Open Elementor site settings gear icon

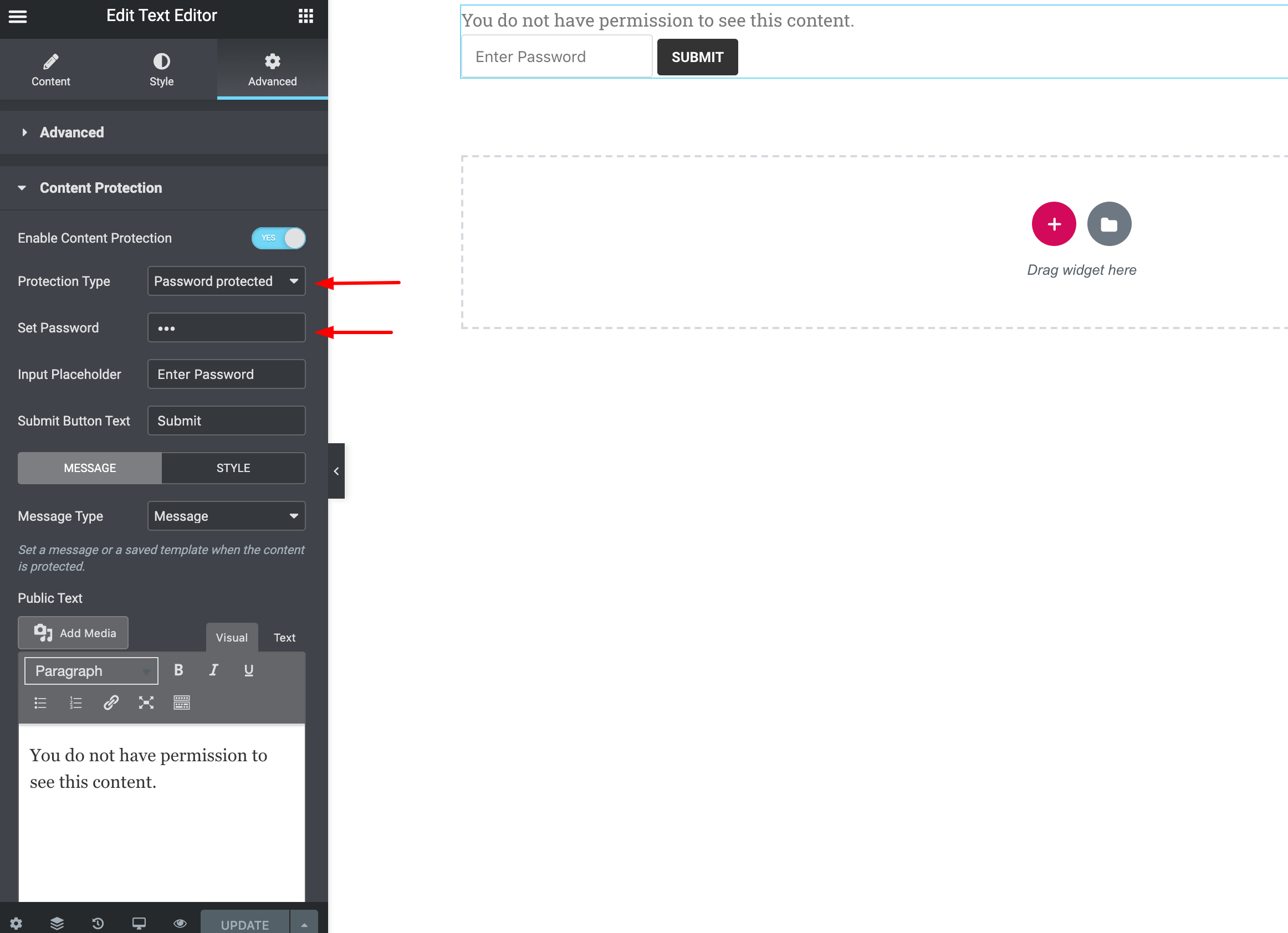tap(17, 923)
